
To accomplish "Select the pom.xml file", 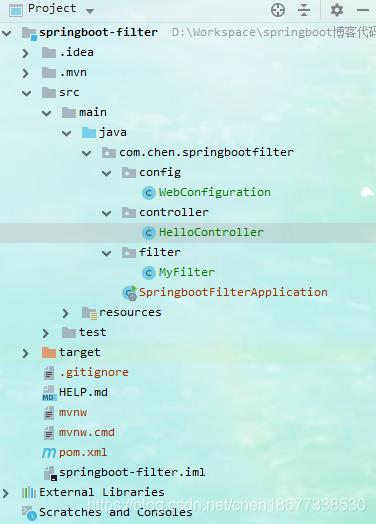I will point(83,452).
